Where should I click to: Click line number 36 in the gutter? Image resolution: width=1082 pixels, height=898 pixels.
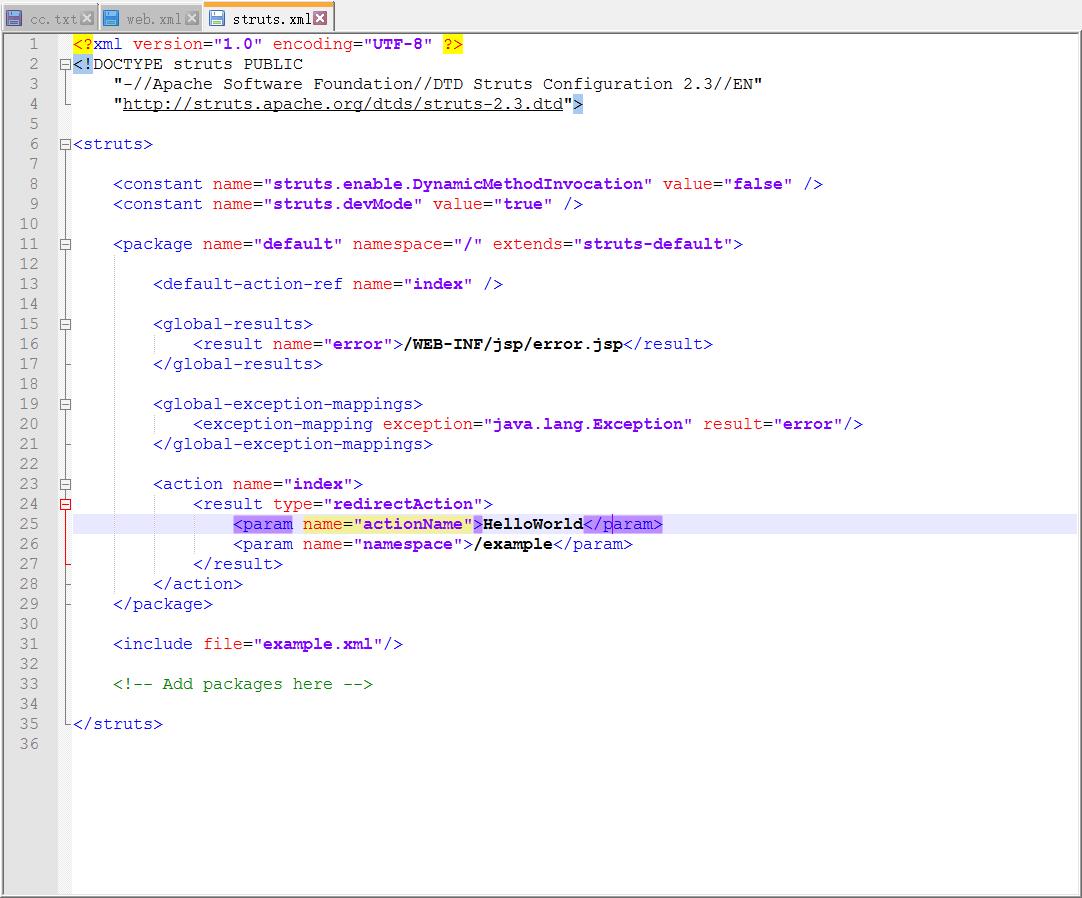click(x=29, y=745)
